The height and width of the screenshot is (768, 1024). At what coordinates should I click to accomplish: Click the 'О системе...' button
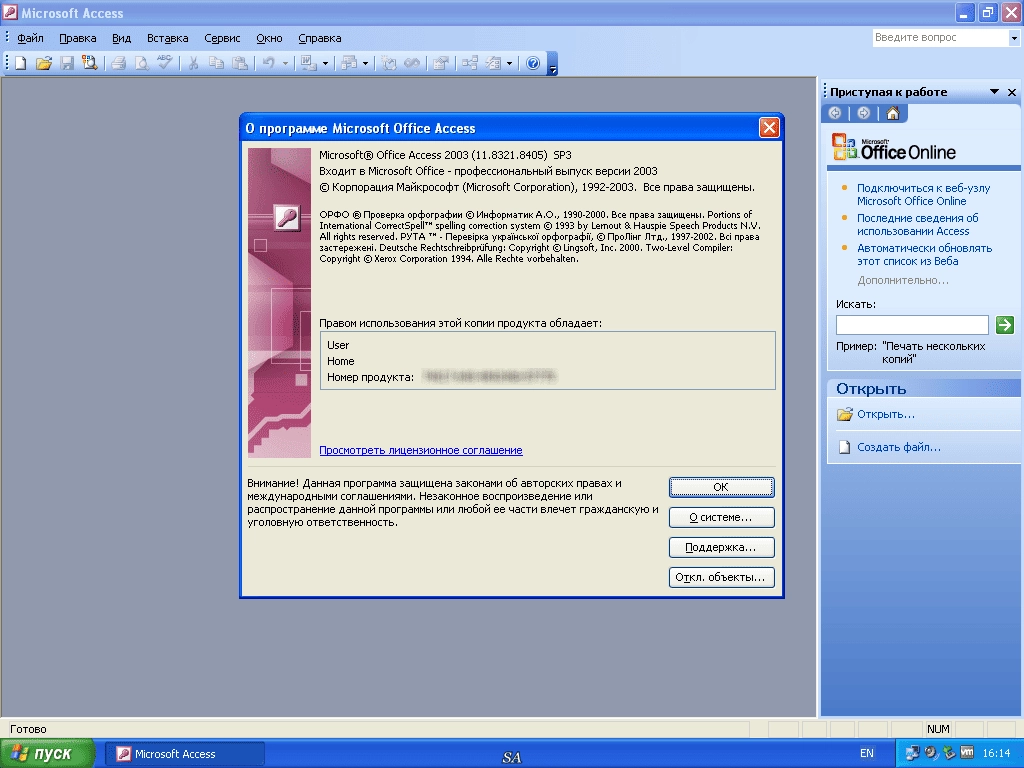722,517
